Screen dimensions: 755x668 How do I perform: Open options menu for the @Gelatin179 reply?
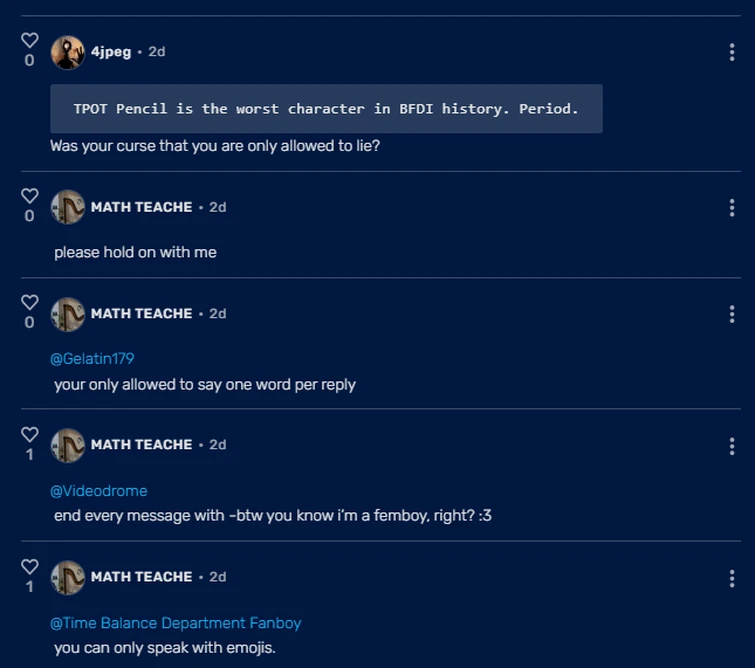(732, 314)
